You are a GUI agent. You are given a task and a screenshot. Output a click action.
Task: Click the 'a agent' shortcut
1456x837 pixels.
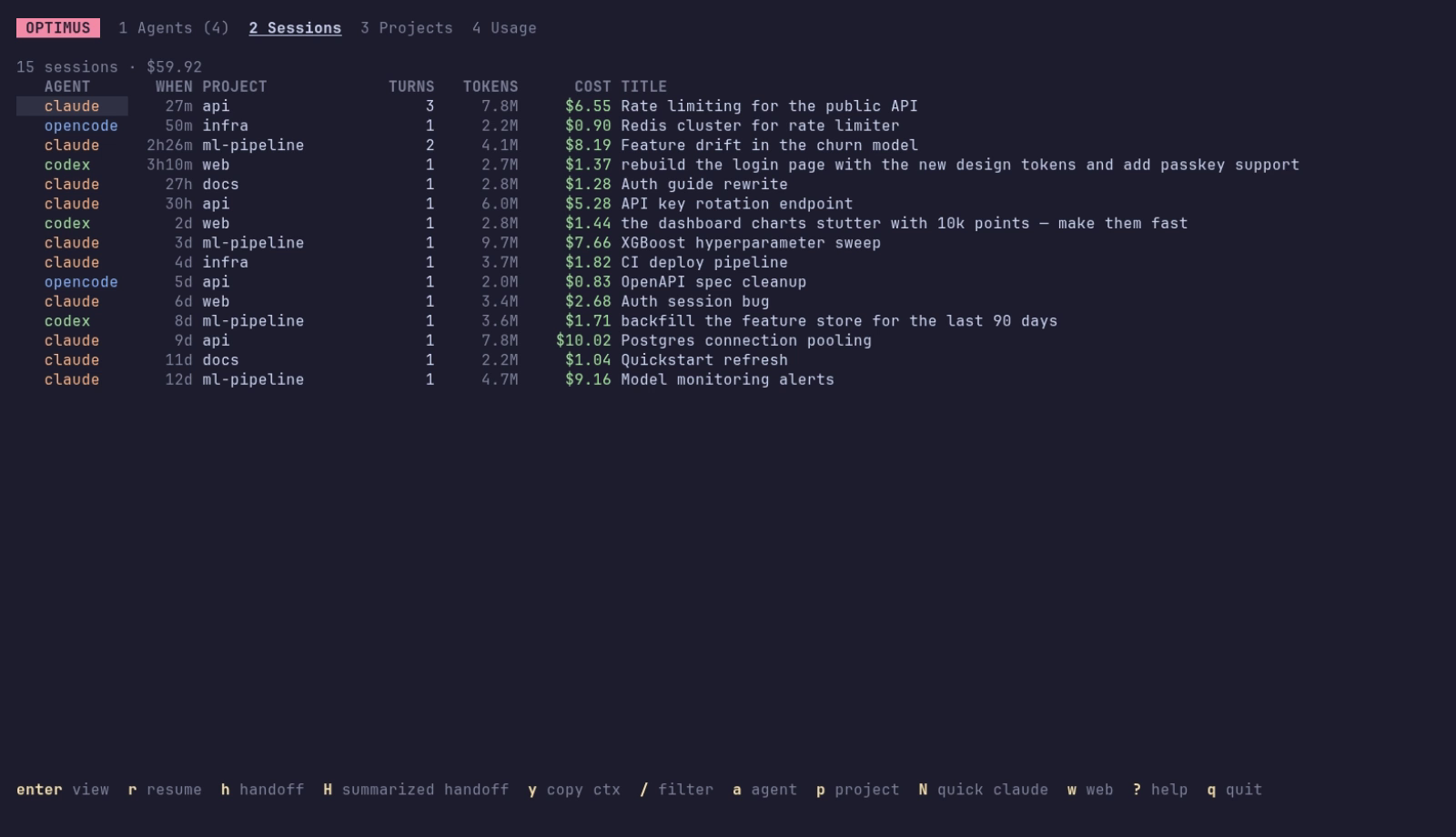pyautogui.click(x=764, y=790)
